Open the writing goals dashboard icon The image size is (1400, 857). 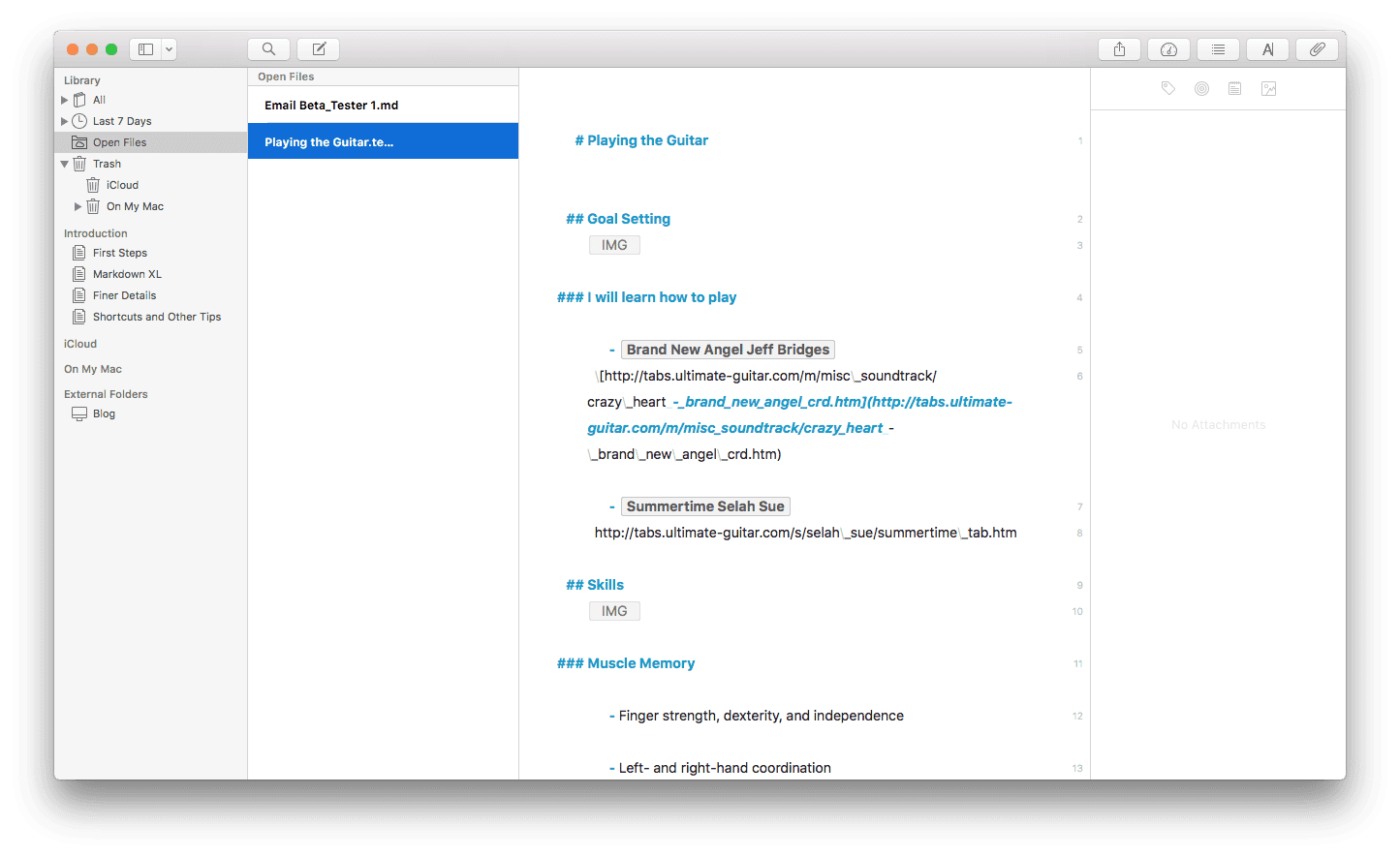point(1167,48)
